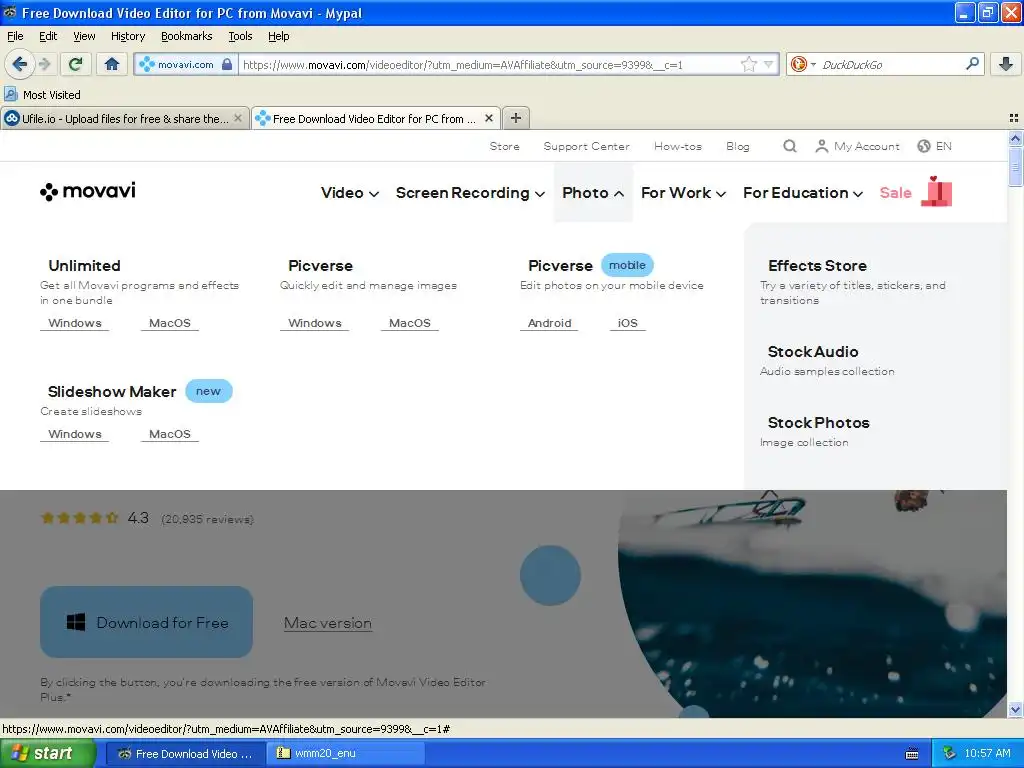Select Windows under Picverse desktop

click(x=315, y=323)
